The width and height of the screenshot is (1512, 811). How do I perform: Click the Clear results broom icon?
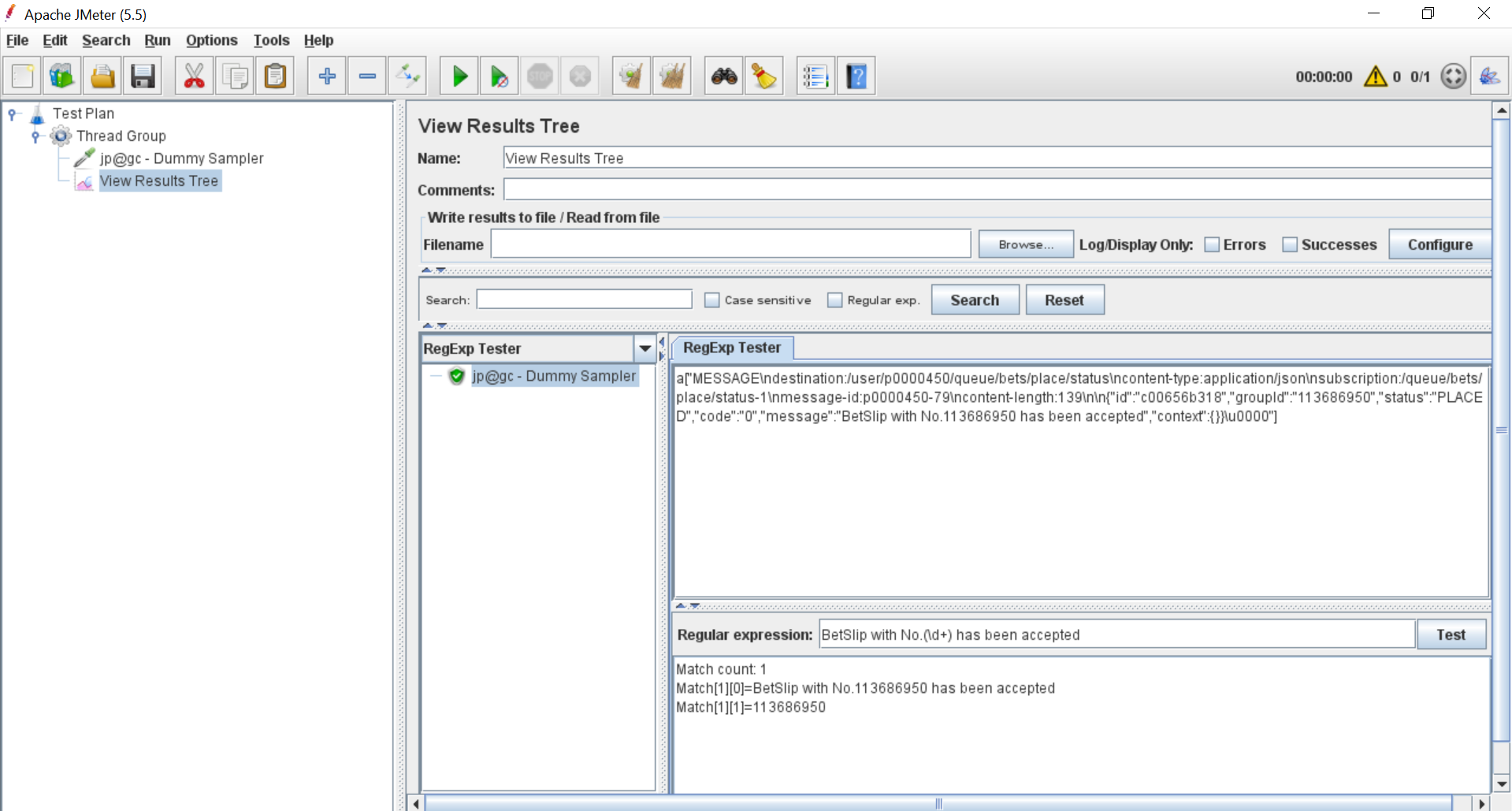pos(631,76)
